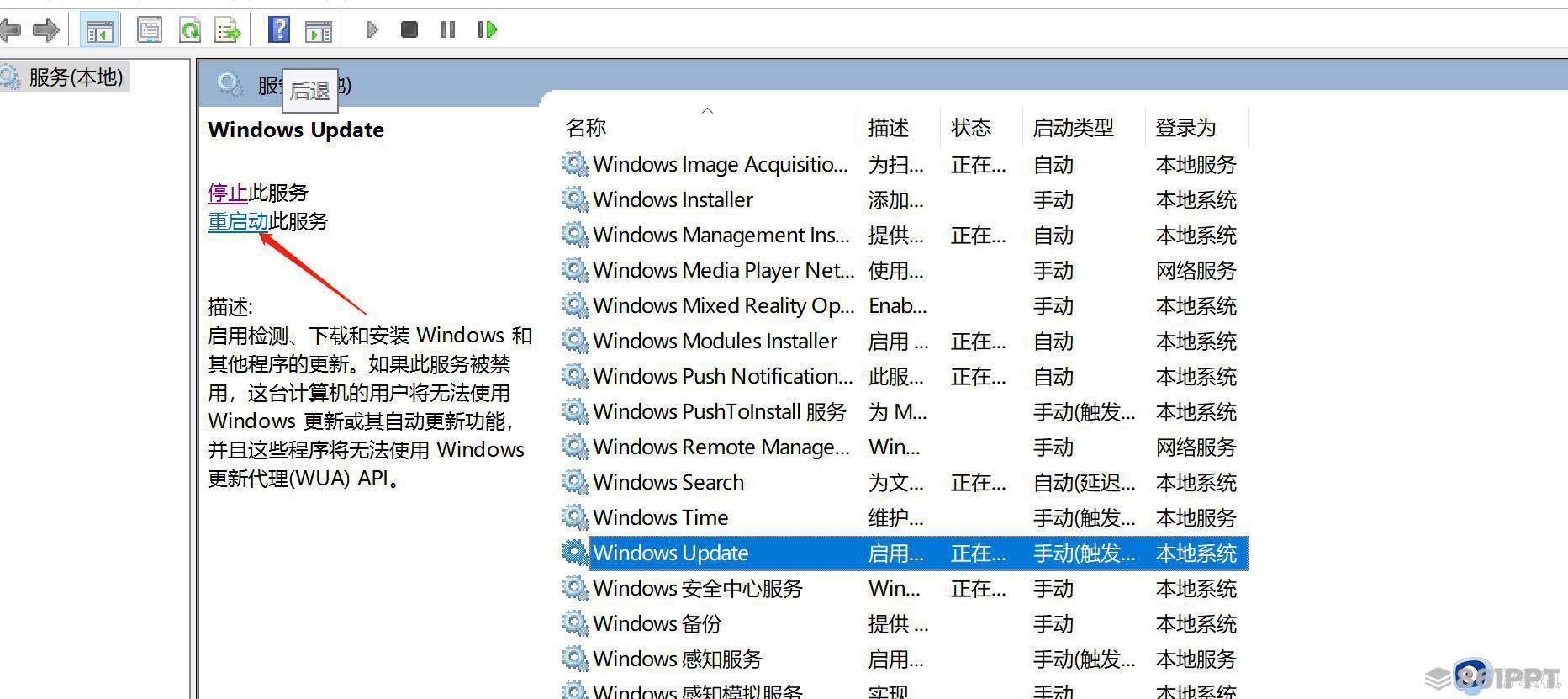
Task: Select the Windows 安全中心服务 name
Action: (x=698, y=588)
